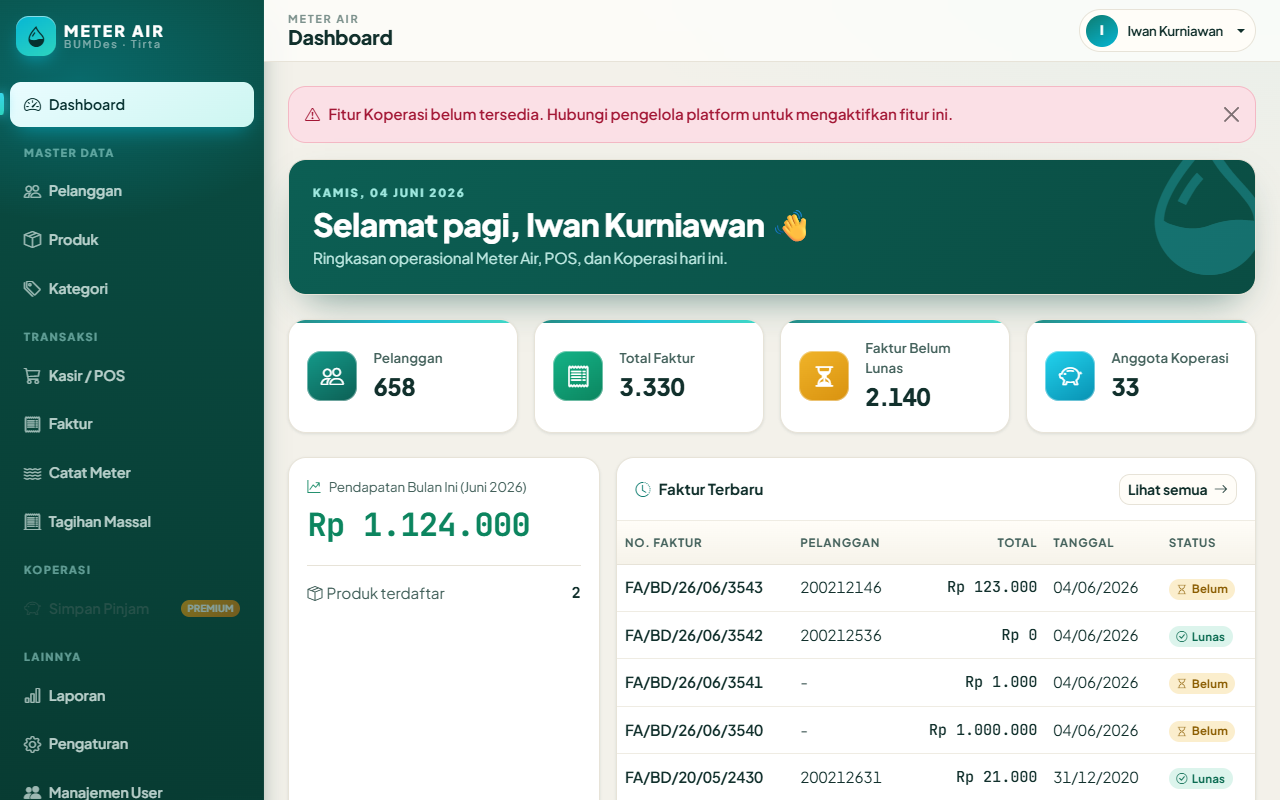Select Simpan Pinjam premium item

coord(132,609)
